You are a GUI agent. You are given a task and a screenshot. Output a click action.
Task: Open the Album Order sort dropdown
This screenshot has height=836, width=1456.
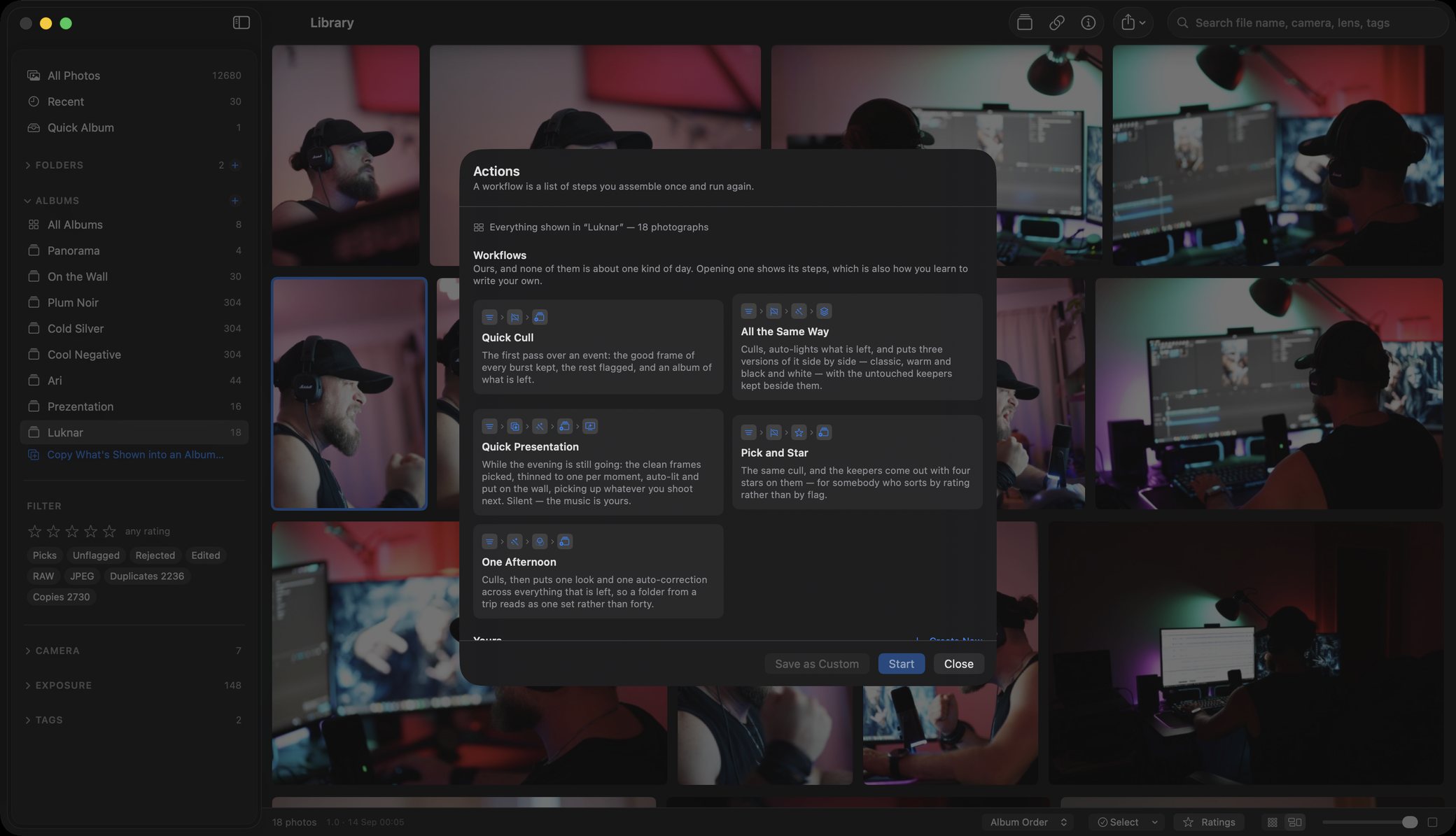click(1028, 823)
